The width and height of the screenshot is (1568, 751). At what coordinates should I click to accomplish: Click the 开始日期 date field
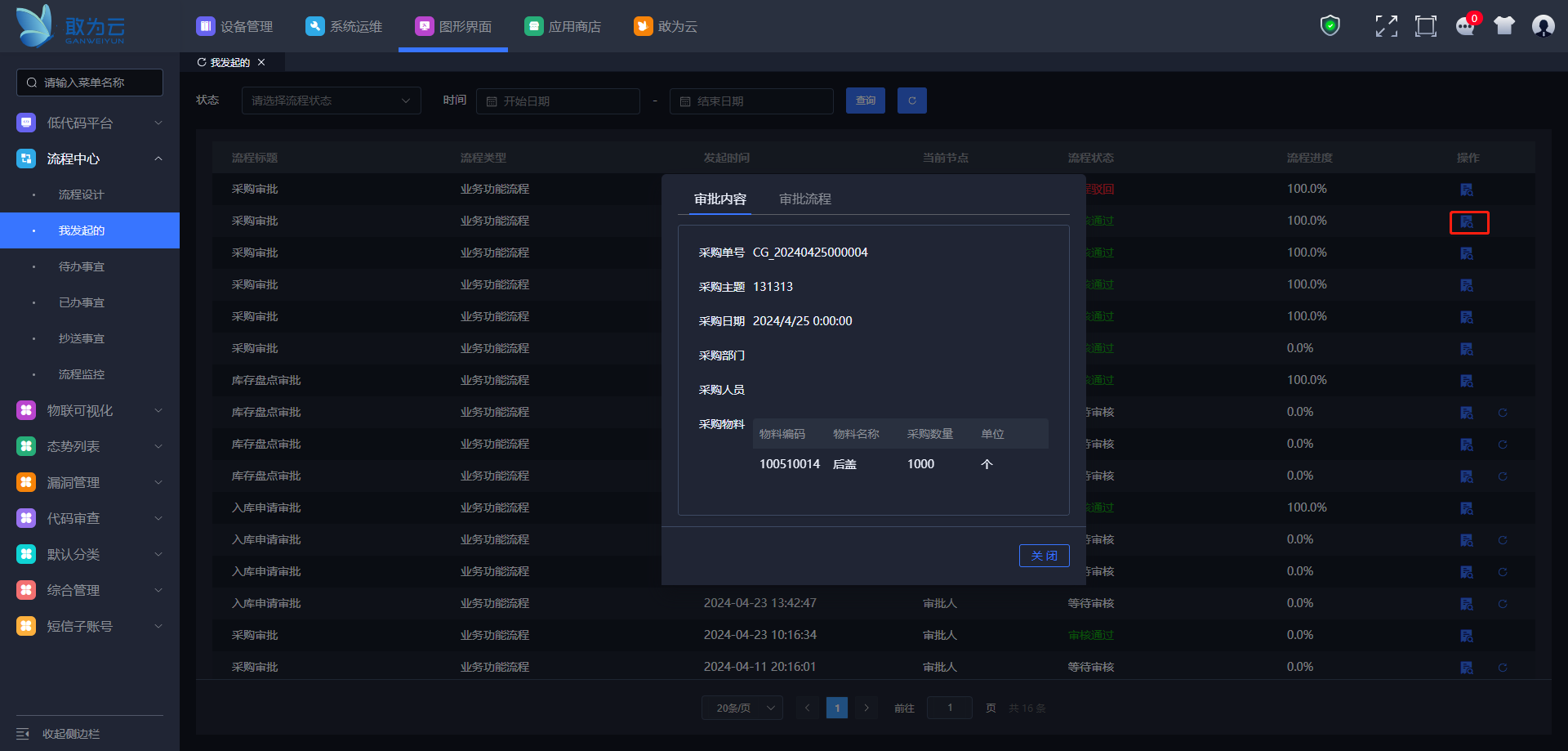pyautogui.click(x=558, y=101)
